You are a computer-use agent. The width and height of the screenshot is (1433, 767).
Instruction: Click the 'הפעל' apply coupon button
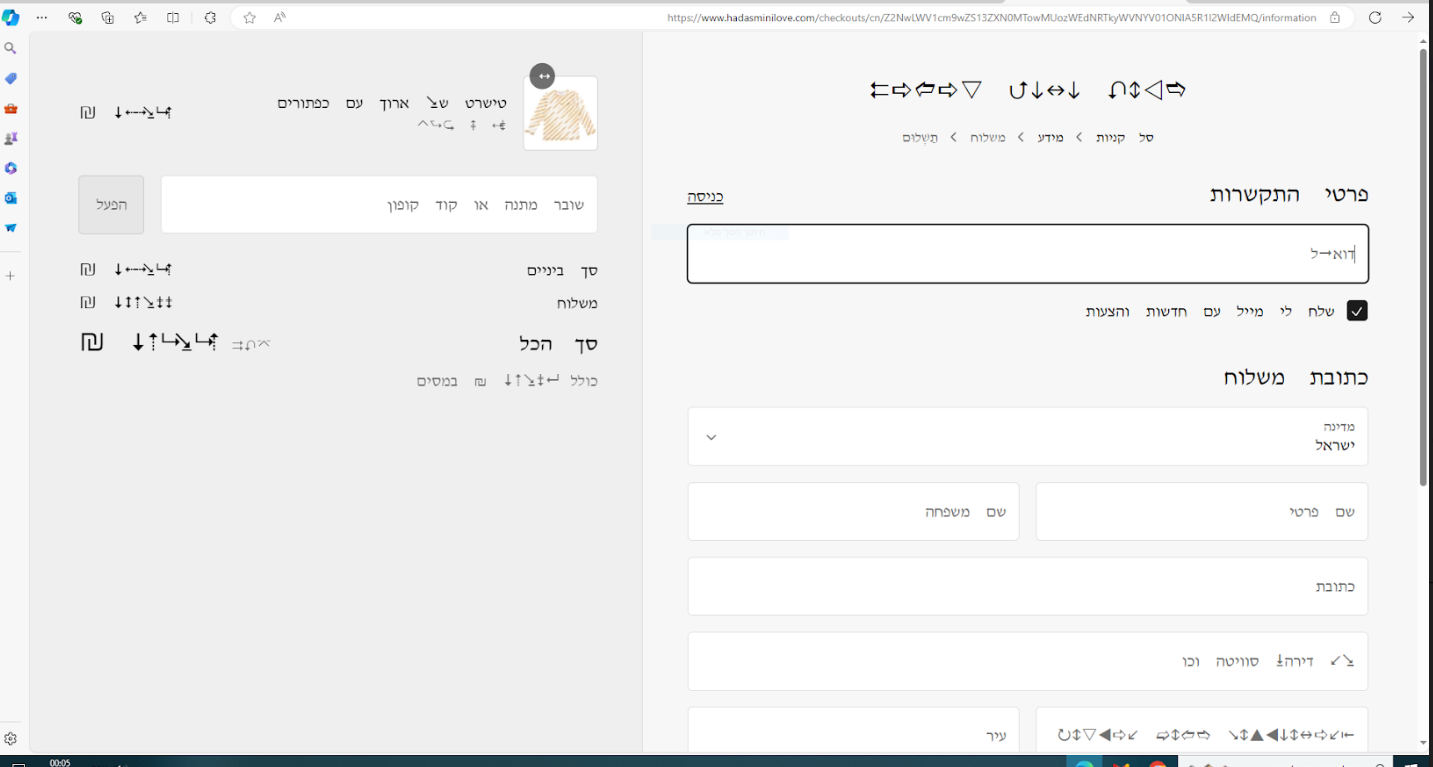tap(111, 205)
